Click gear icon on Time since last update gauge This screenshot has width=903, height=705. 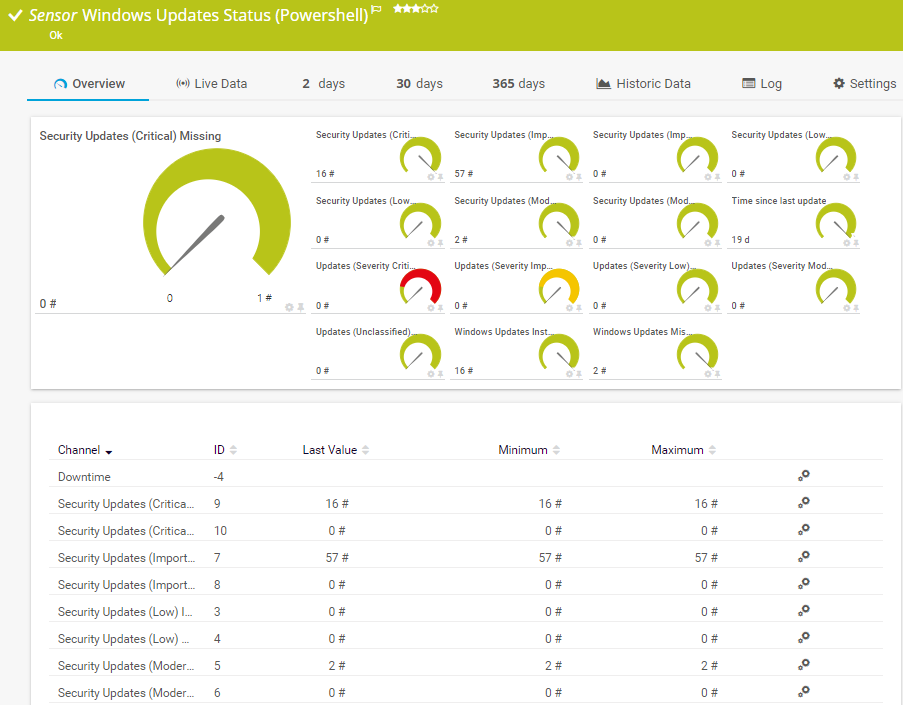pyautogui.click(x=846, y=243)
